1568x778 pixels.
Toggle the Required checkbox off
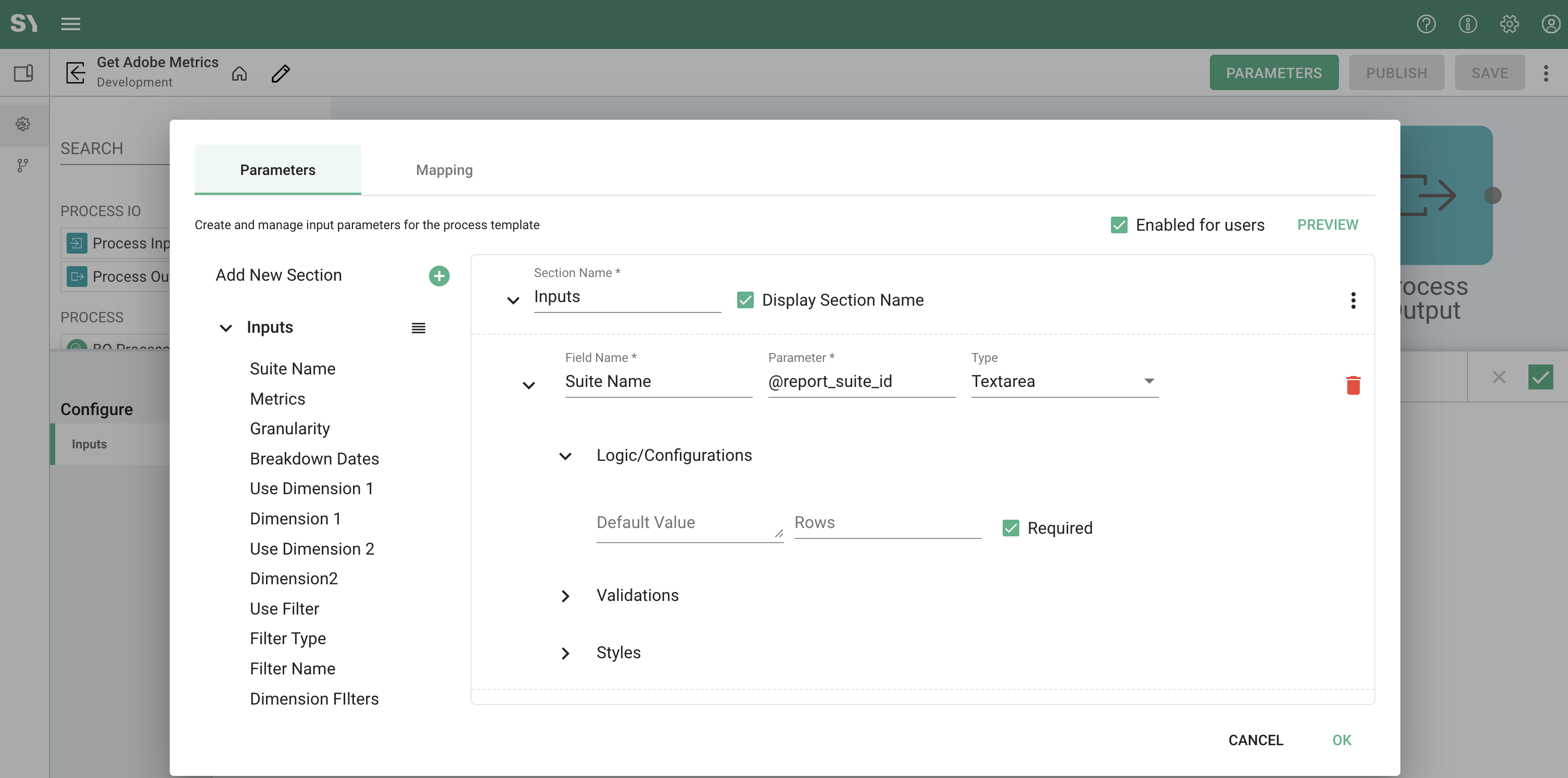tap(1010, 528)
